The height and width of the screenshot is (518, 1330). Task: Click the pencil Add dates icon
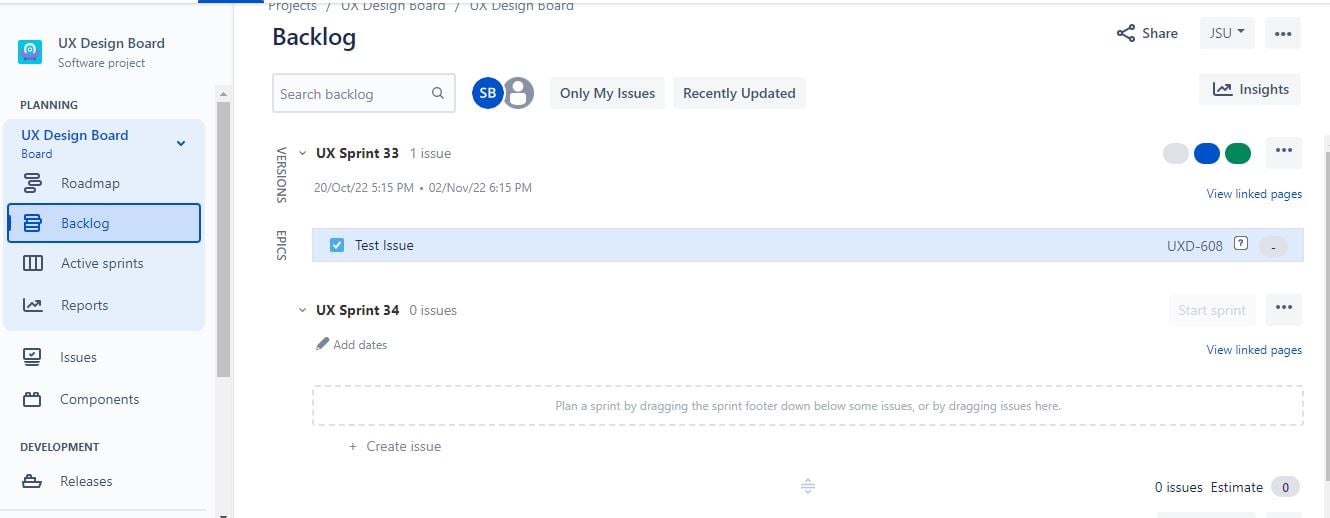click(323, 344)
